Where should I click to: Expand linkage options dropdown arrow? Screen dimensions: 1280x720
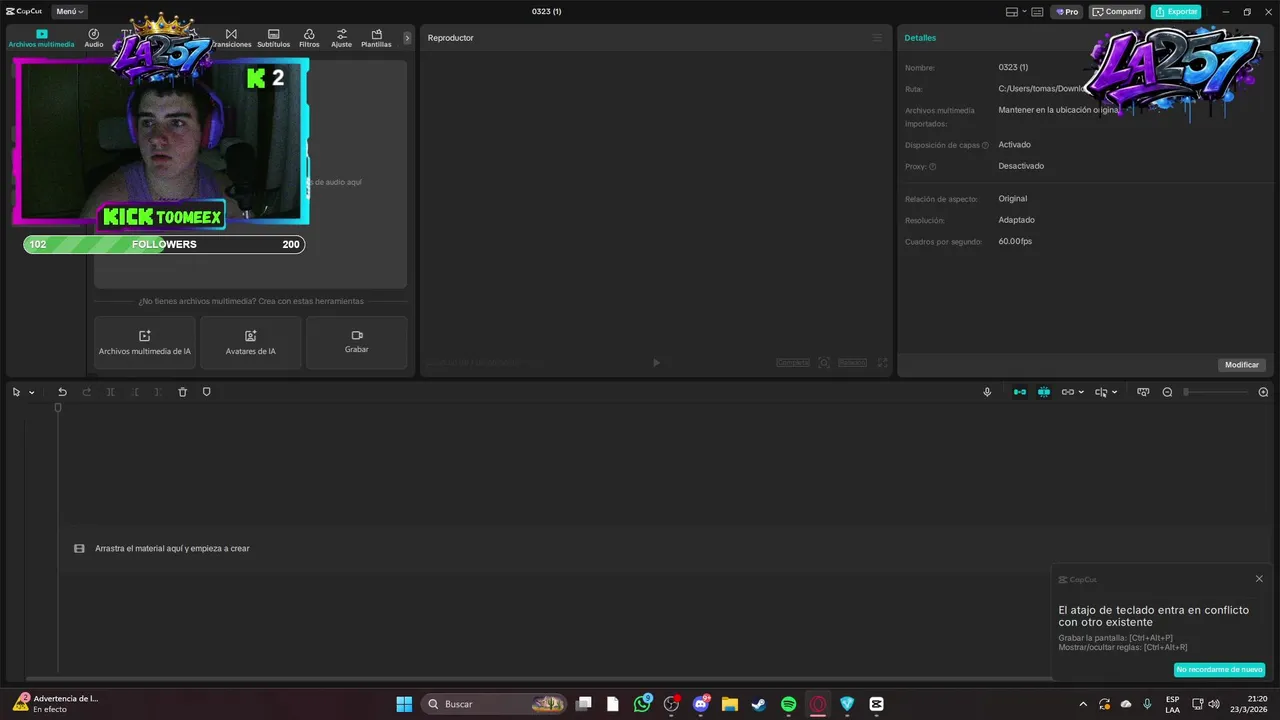coord(1082,392)
